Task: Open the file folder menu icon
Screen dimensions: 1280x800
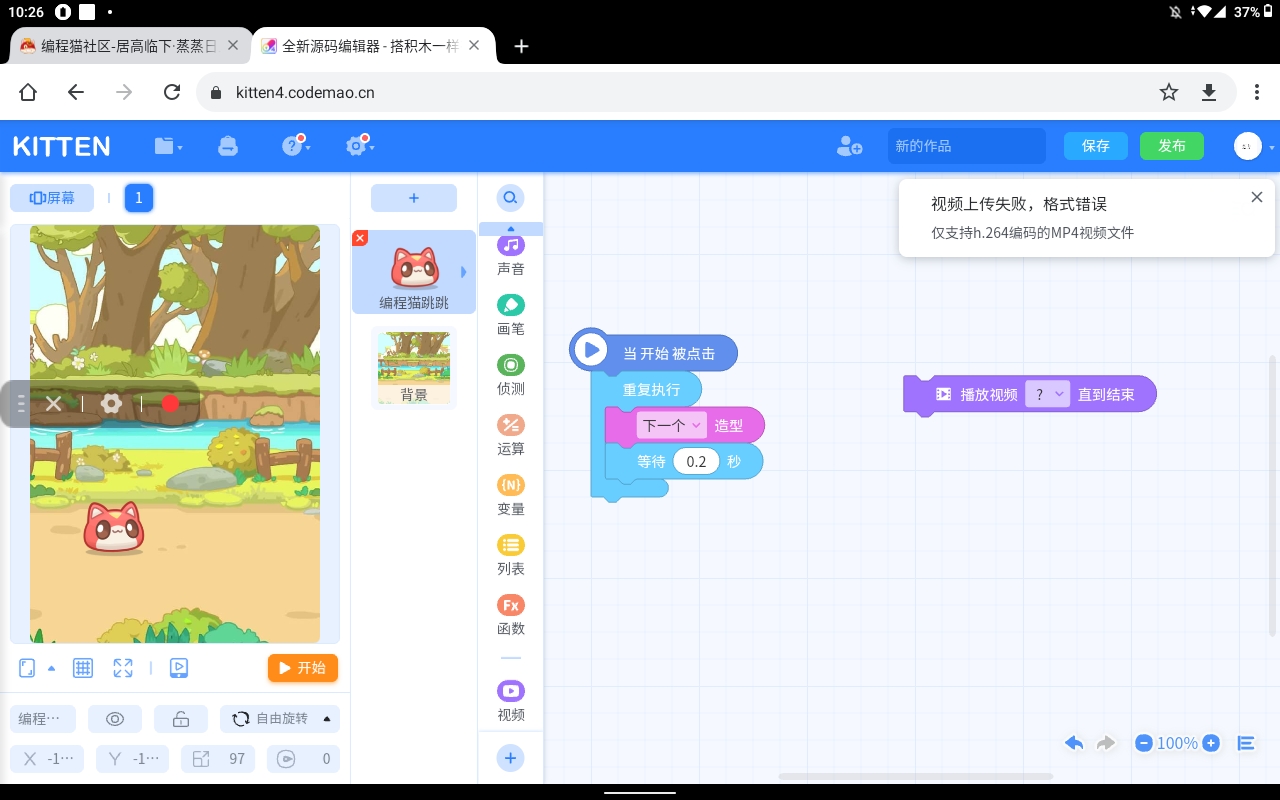Action: point(167,146)
